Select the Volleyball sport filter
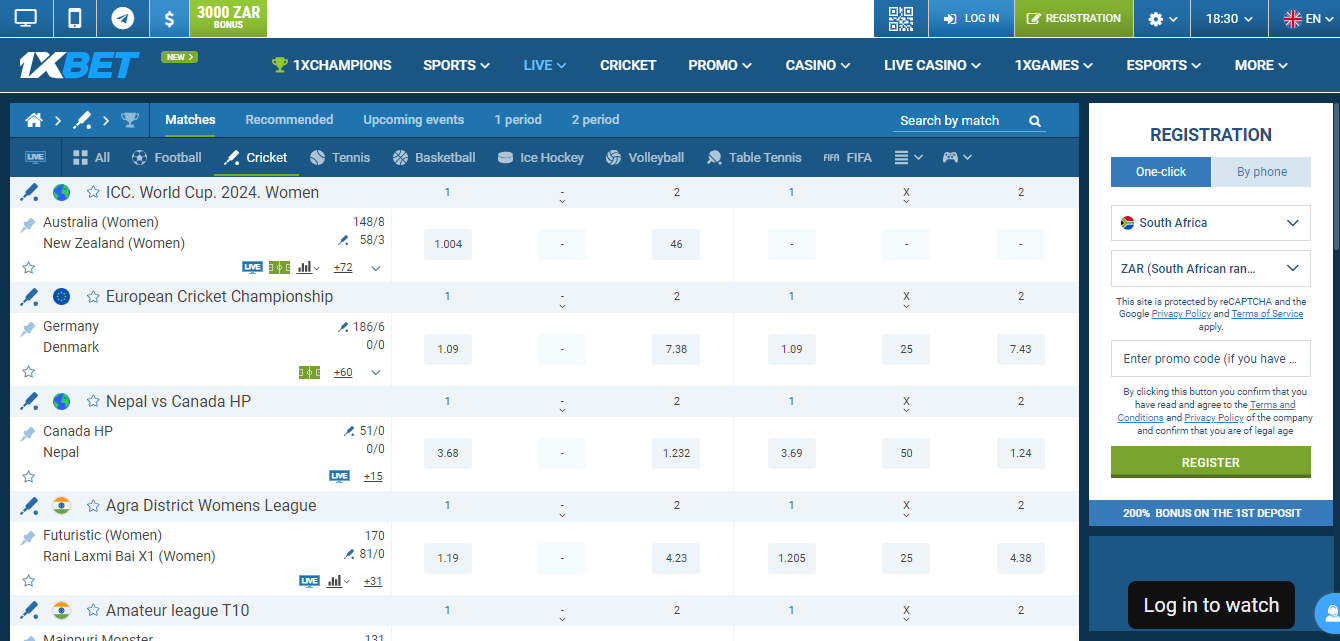The width and height of the screenshot is (1340, 641). click(645, 157)
